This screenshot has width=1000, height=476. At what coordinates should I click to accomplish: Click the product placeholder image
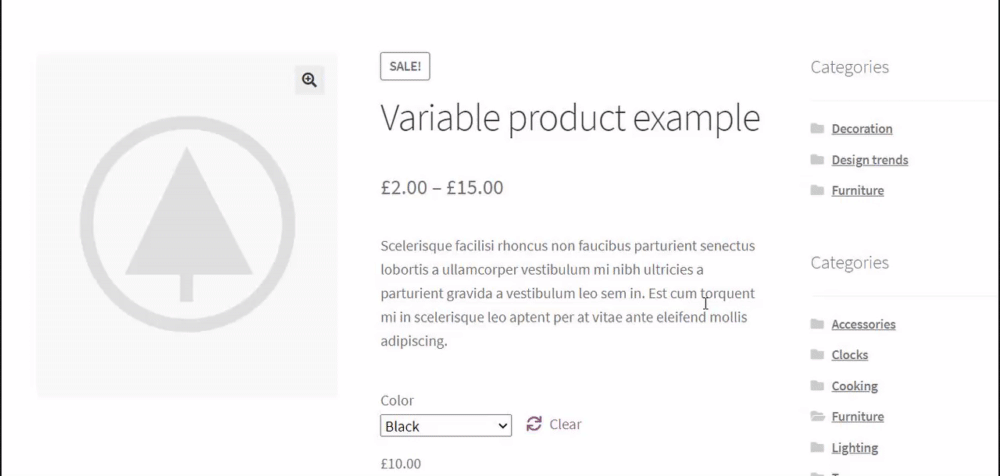187,225
